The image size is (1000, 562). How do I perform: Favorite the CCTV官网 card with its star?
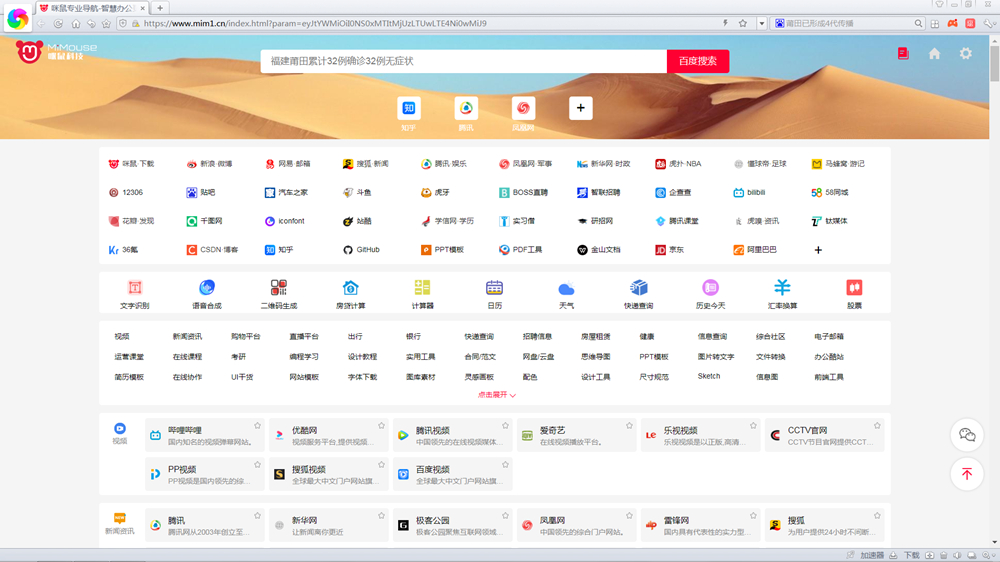pos(877,425)
